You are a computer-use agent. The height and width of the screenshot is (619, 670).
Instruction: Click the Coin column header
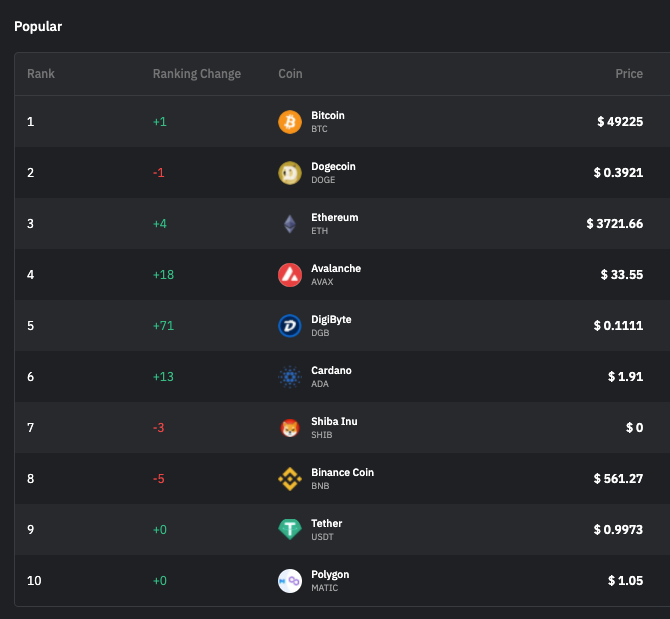[x=290, y=74]
